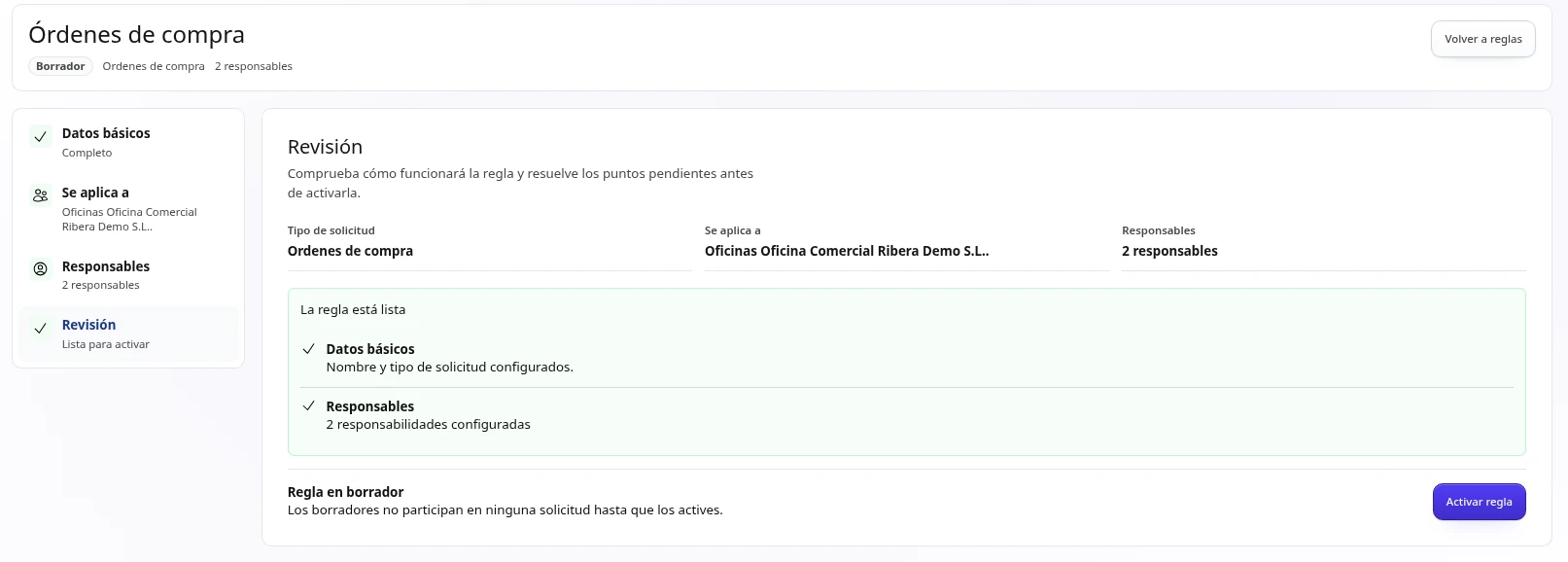The height and width of the screenshot is (562, 1568).
Task: Click the Se aplica a summary column label
Action: [x=733, y=230]
